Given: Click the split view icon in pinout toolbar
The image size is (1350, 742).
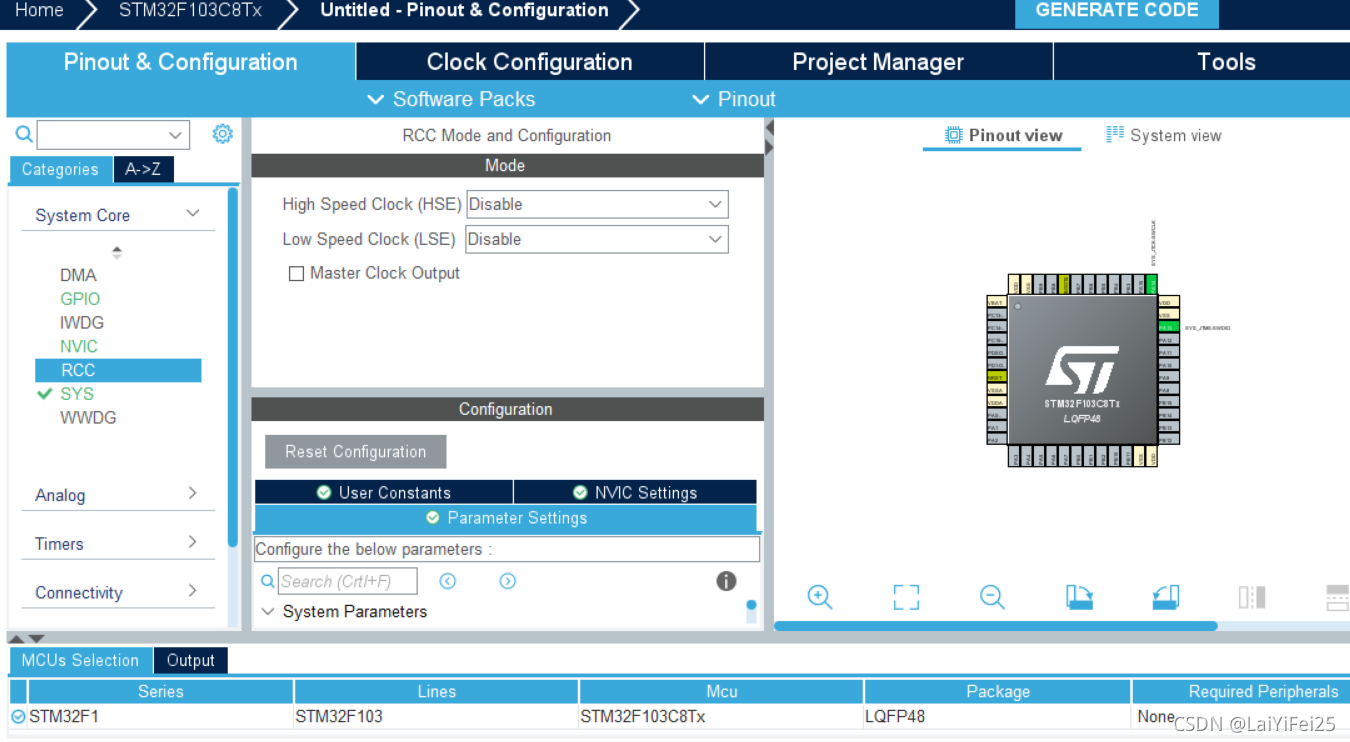Looking at the screenshot, I should [1252, 597].
